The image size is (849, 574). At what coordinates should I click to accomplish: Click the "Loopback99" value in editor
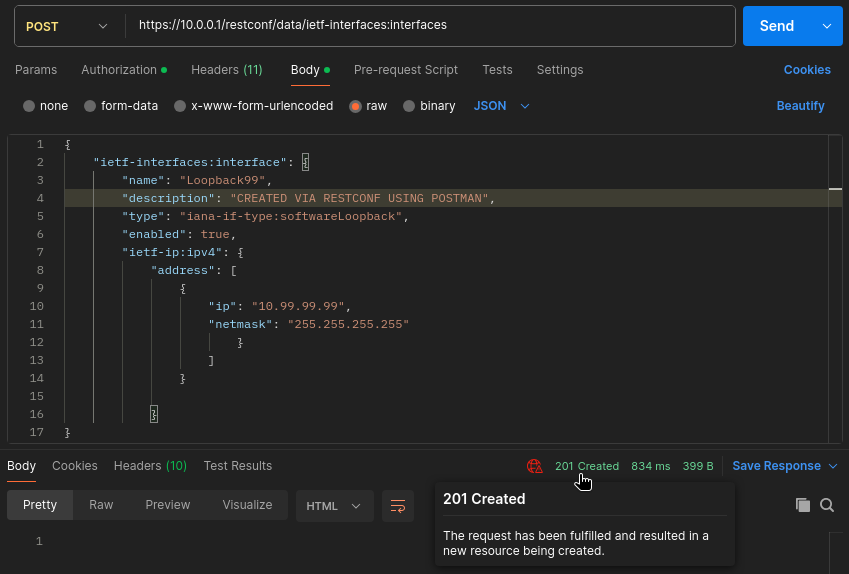click(x=223, y=180)
